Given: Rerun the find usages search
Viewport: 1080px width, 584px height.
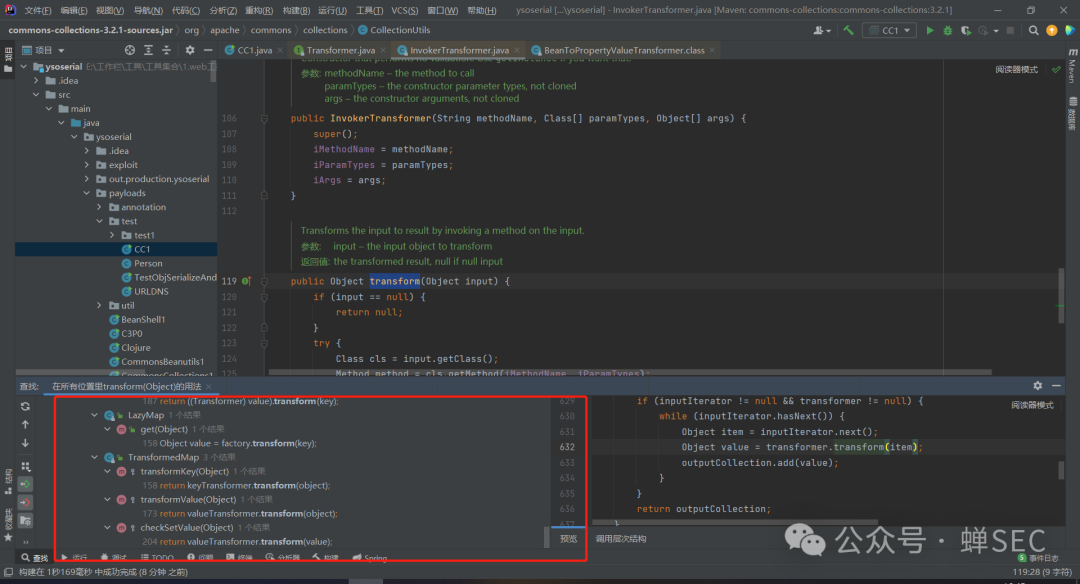Looking at the screenshot, I should 25,405.
